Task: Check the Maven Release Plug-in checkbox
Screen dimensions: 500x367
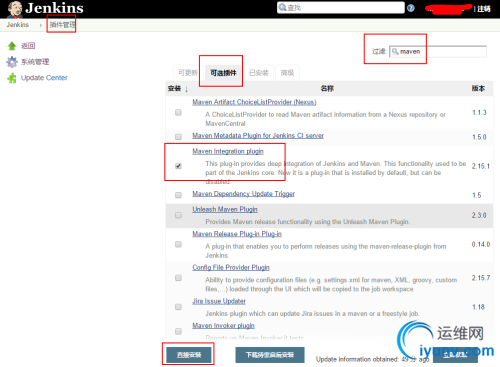Action: pyautogui.click(x=178, y=244)
